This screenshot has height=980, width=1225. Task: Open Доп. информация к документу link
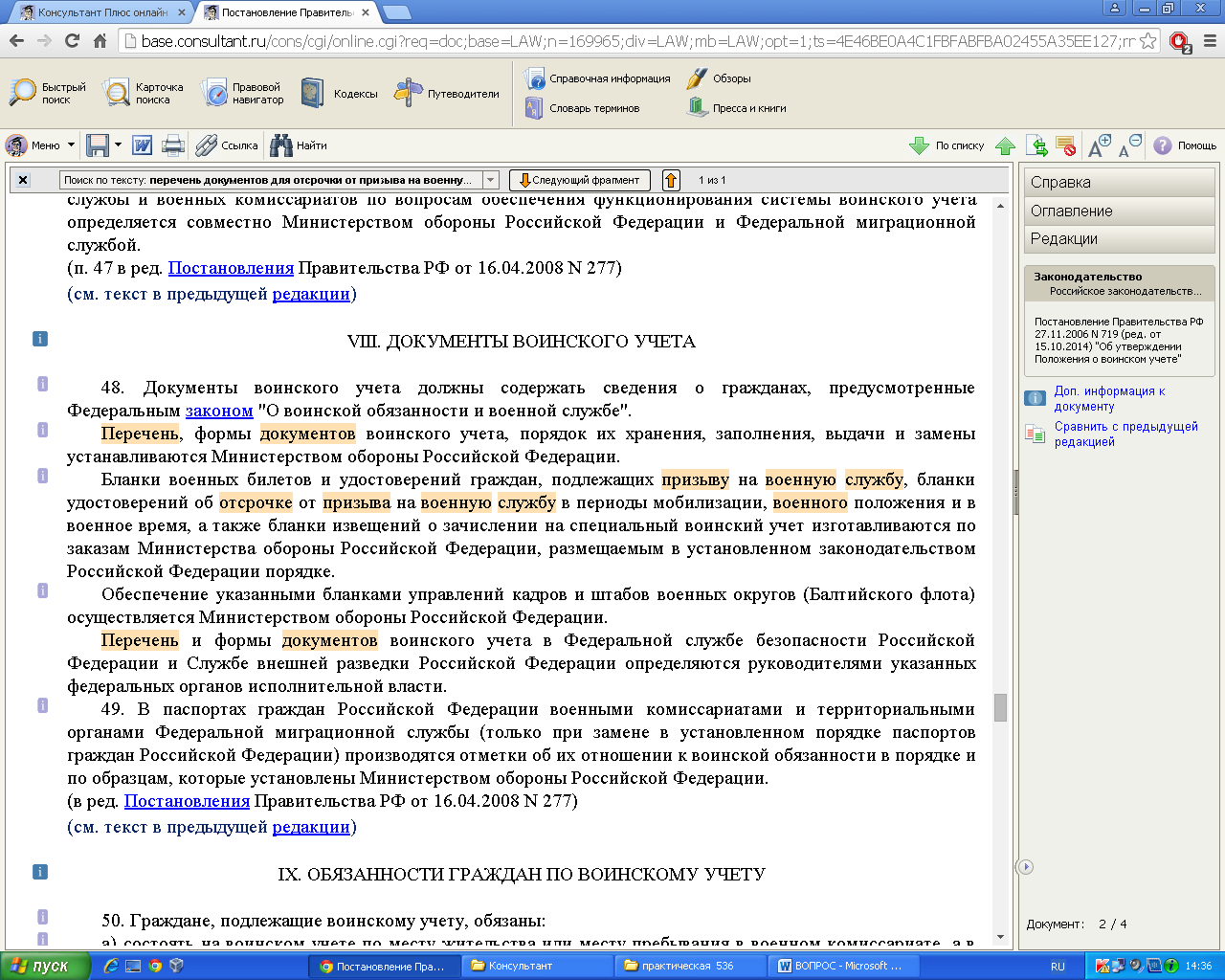(1109, 398)
